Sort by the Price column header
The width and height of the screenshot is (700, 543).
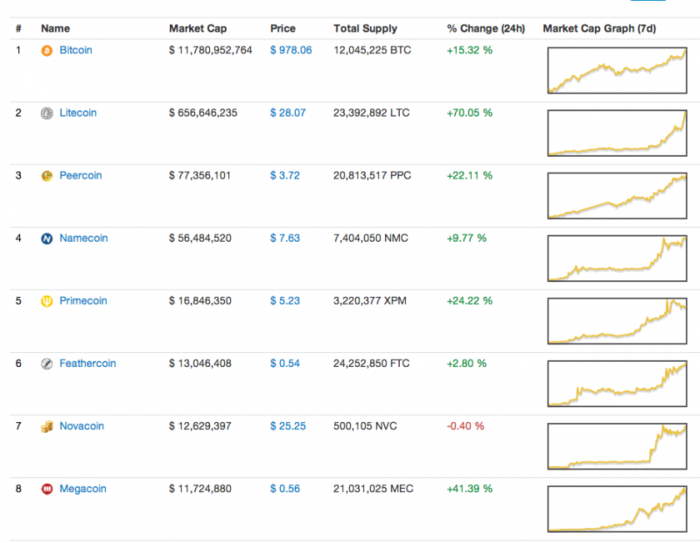283,29
